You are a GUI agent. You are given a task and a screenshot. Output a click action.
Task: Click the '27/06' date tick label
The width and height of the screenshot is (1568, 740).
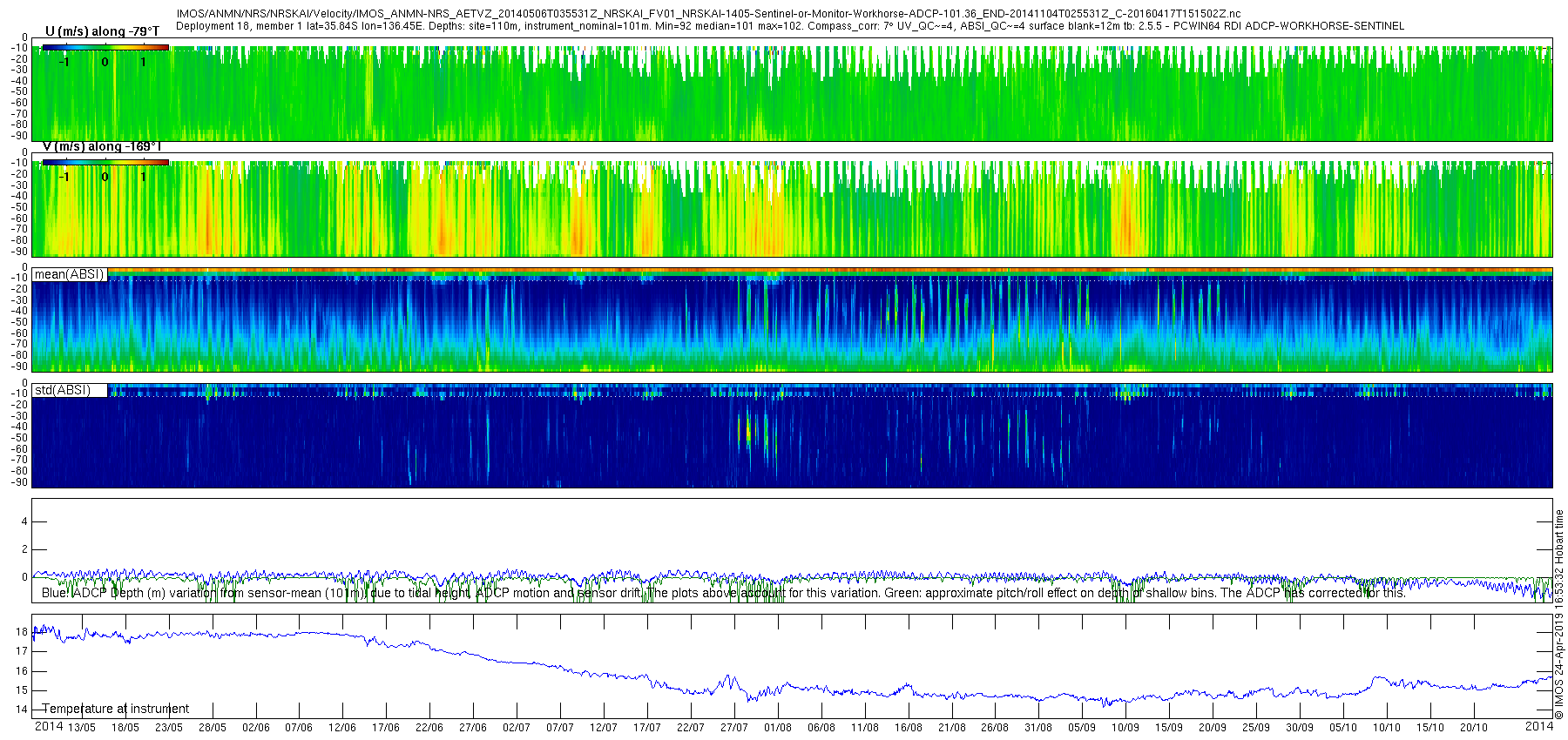[473, 727]
